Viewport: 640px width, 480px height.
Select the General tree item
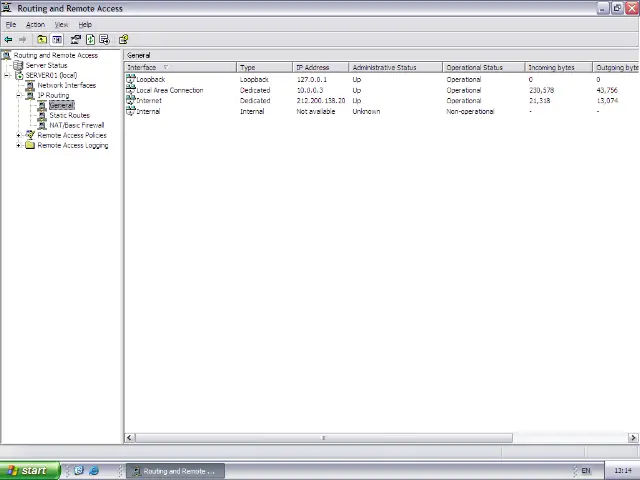pyautogui.click(x=62, y=105)
